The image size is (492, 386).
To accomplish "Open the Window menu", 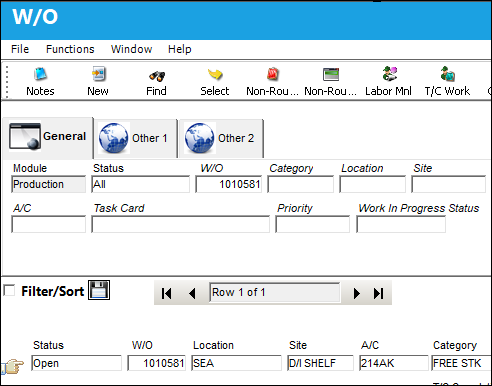I will [x=131, y=49].
